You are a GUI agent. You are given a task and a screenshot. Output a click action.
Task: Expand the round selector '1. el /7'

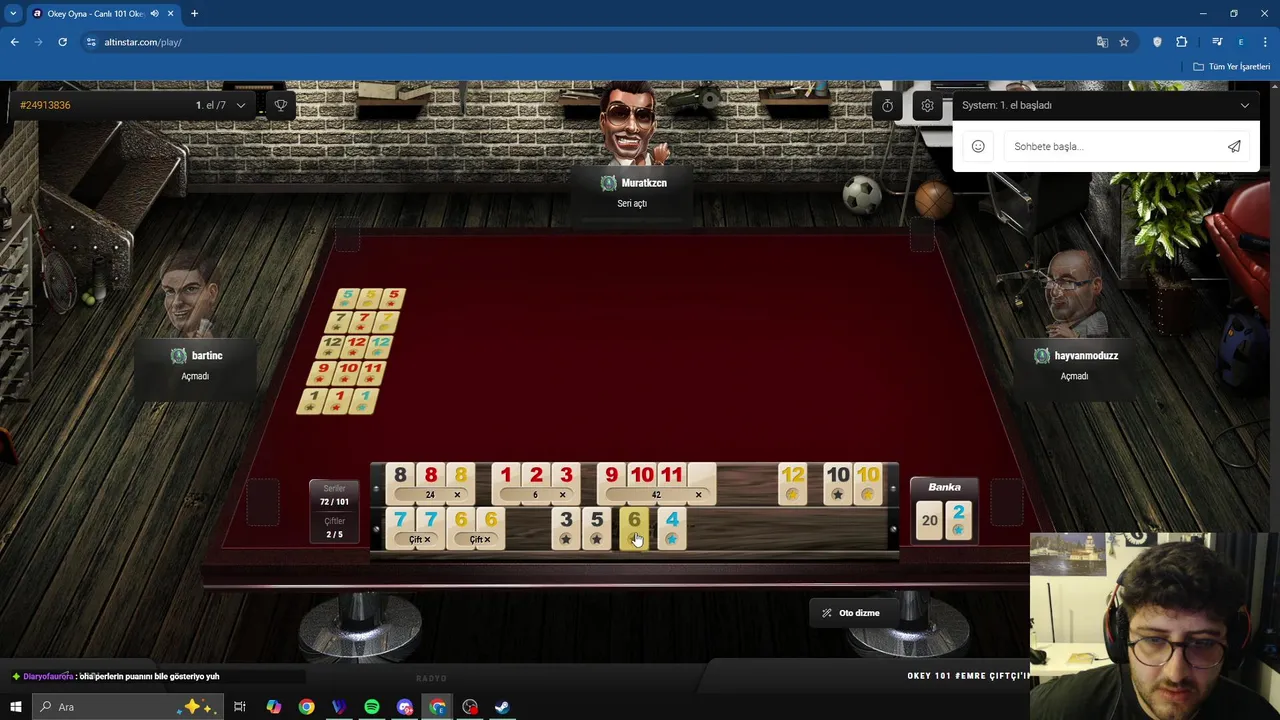point(220,105)
